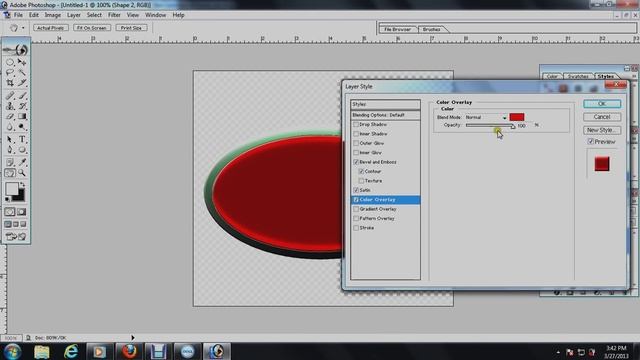Image resolution: width=640 pixels, height=360 pixels.
Task: Select the Elliptical Marquee tool
Action: tap(10, 62)
